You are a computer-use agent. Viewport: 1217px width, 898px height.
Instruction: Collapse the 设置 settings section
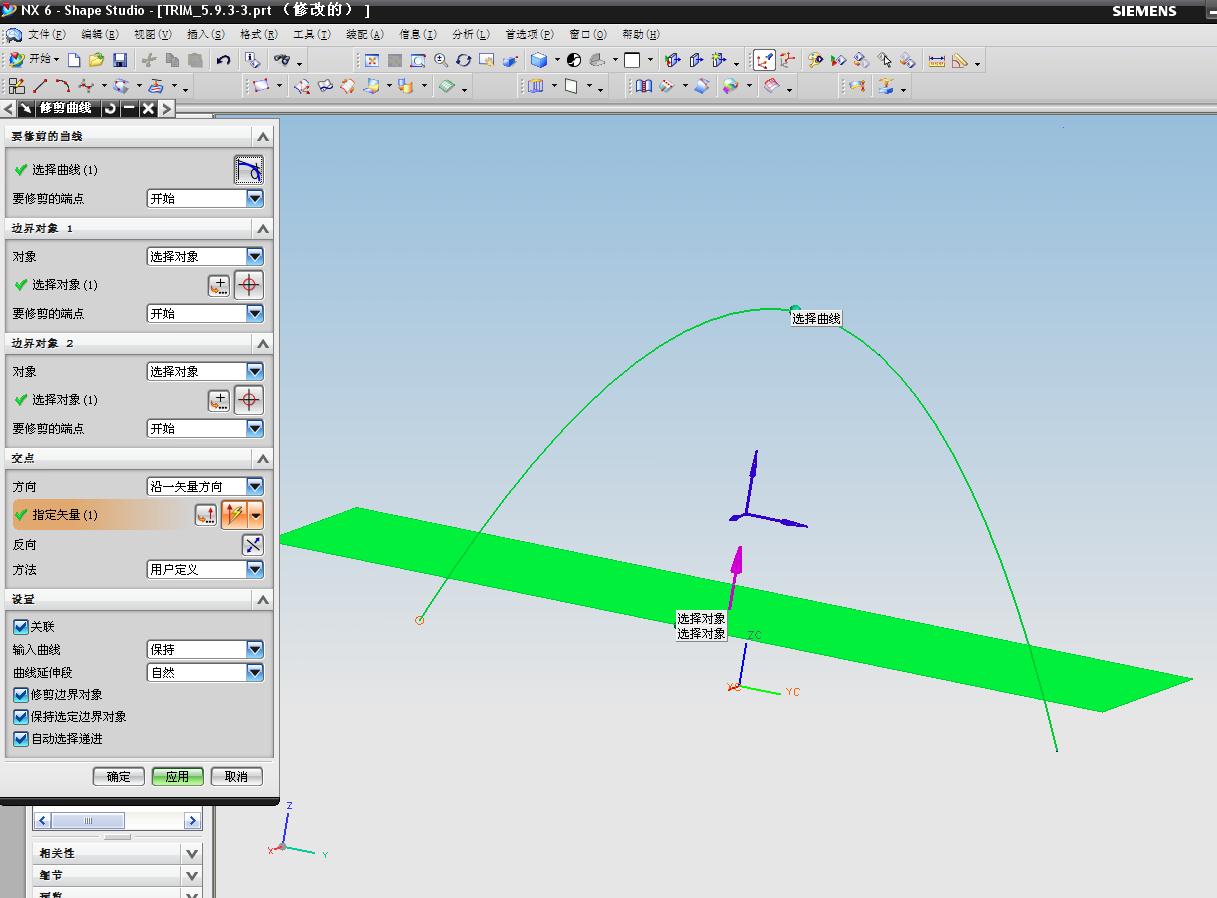pyautogui.click(x=263, y=599)
